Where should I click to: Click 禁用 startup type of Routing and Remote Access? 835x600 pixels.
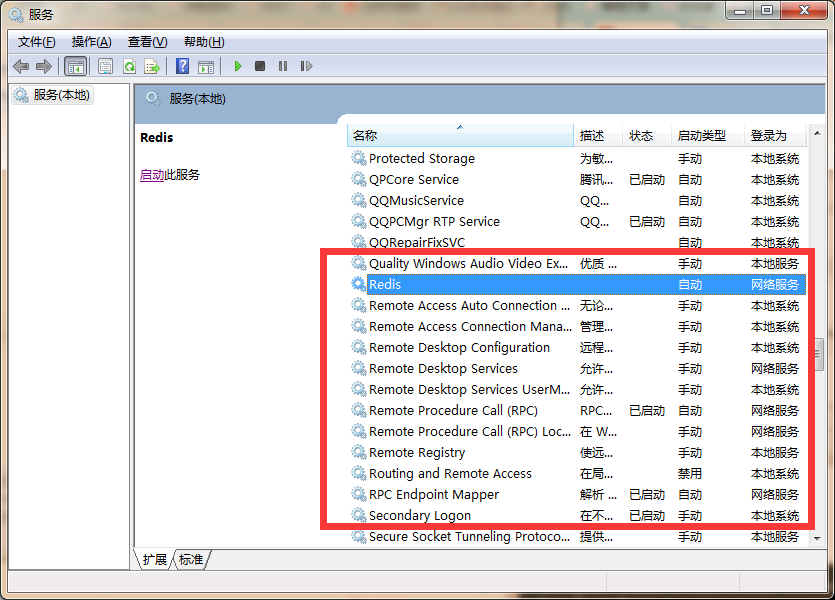(x=690, y=473)
